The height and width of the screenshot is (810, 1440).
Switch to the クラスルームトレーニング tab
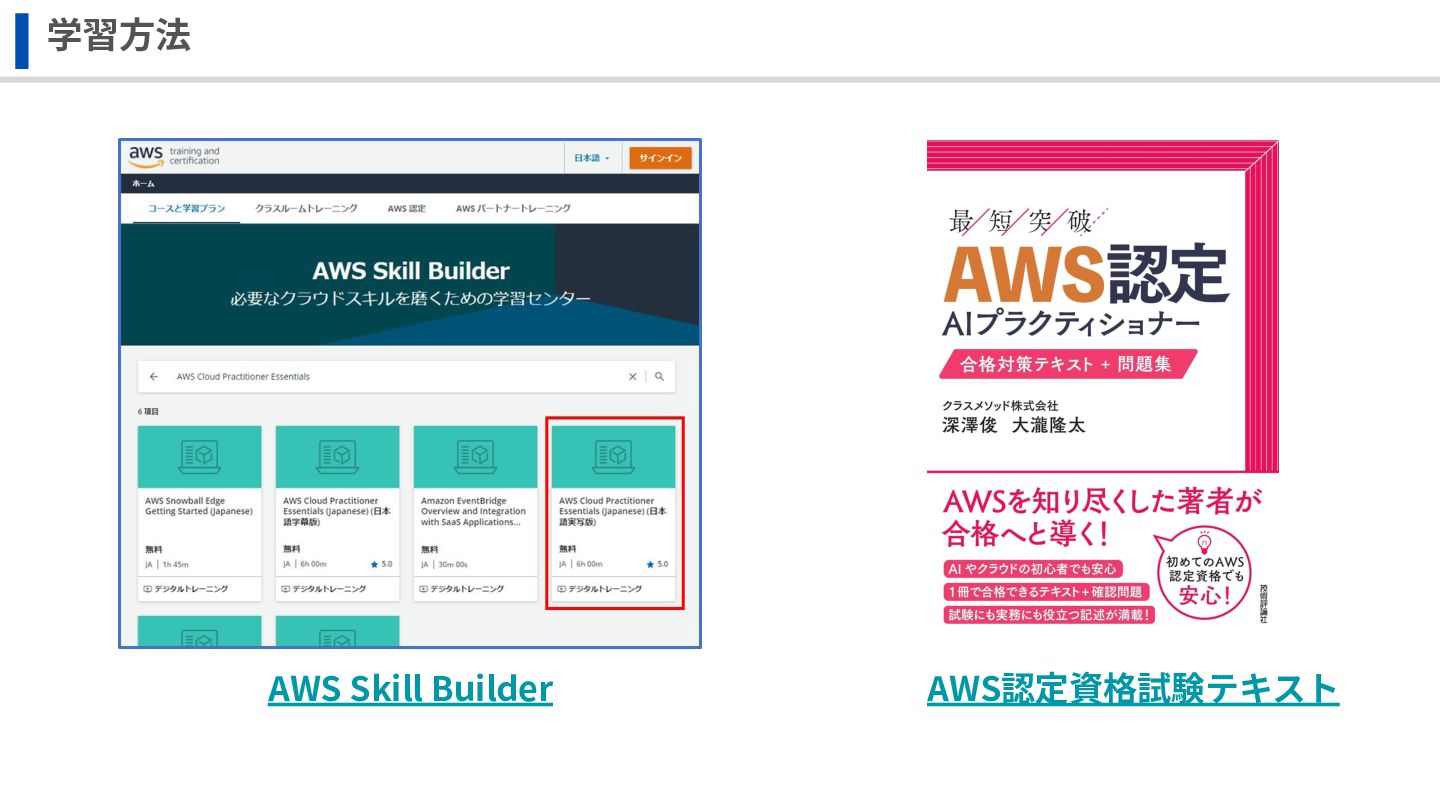pyautogui.click(x=306, y=208)
